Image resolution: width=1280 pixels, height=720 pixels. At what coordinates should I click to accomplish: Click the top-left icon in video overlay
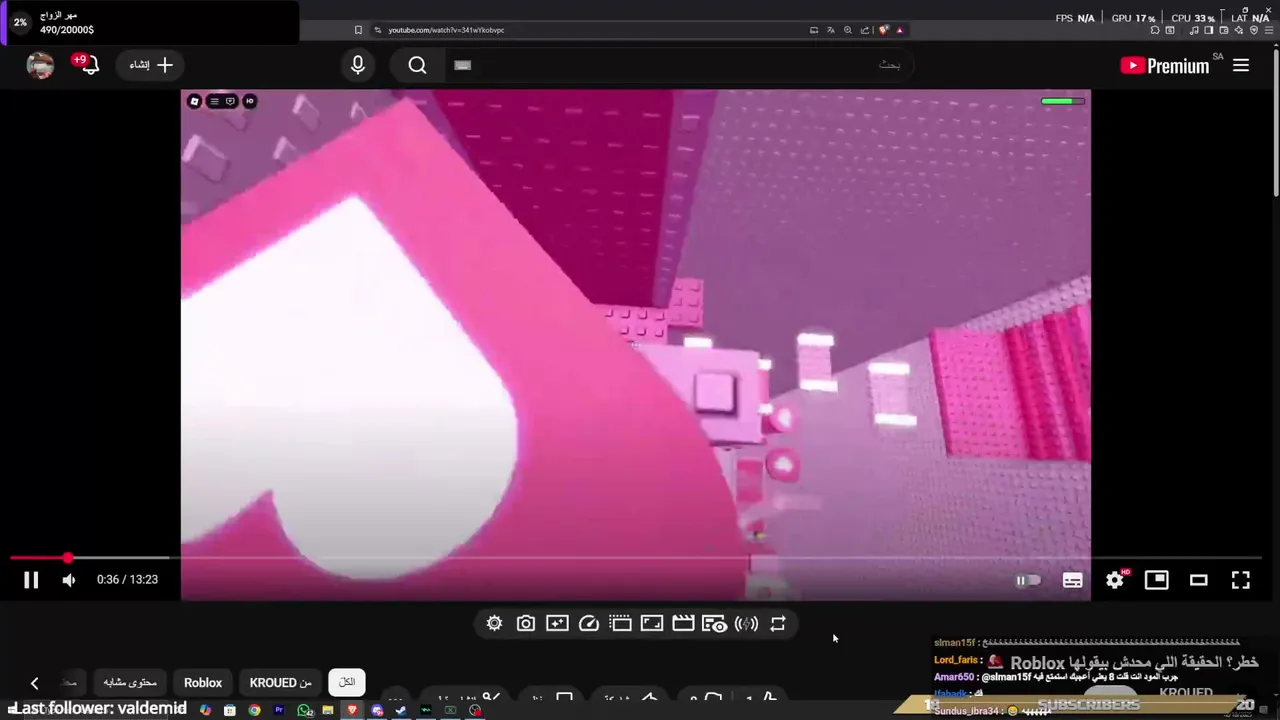pyautogui.click(x=195, y=101)
